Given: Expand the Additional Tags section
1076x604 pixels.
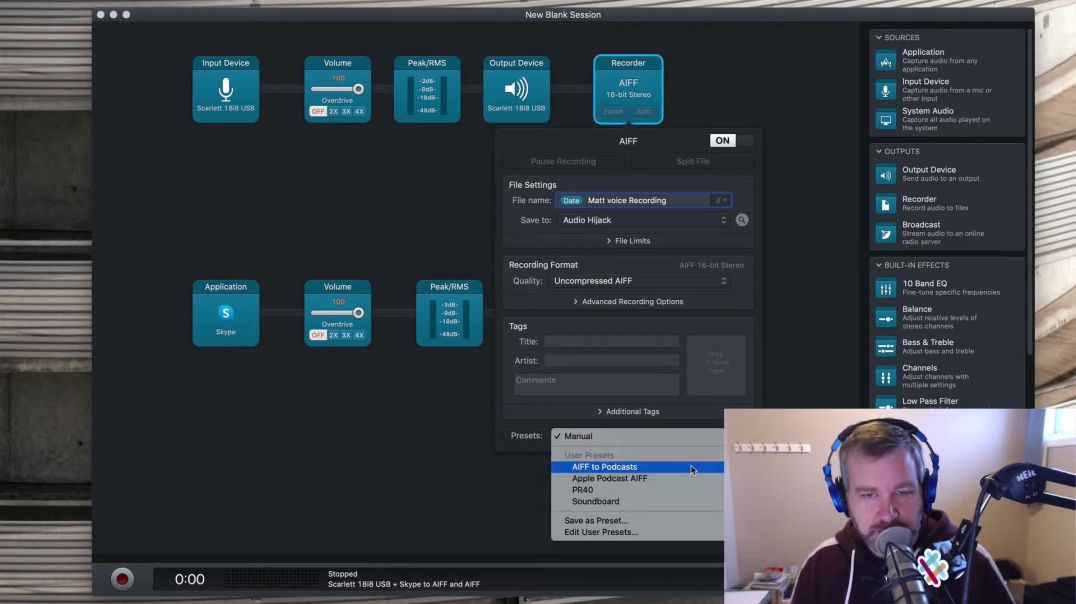Looking at the screenshot, I should point(628,412).
